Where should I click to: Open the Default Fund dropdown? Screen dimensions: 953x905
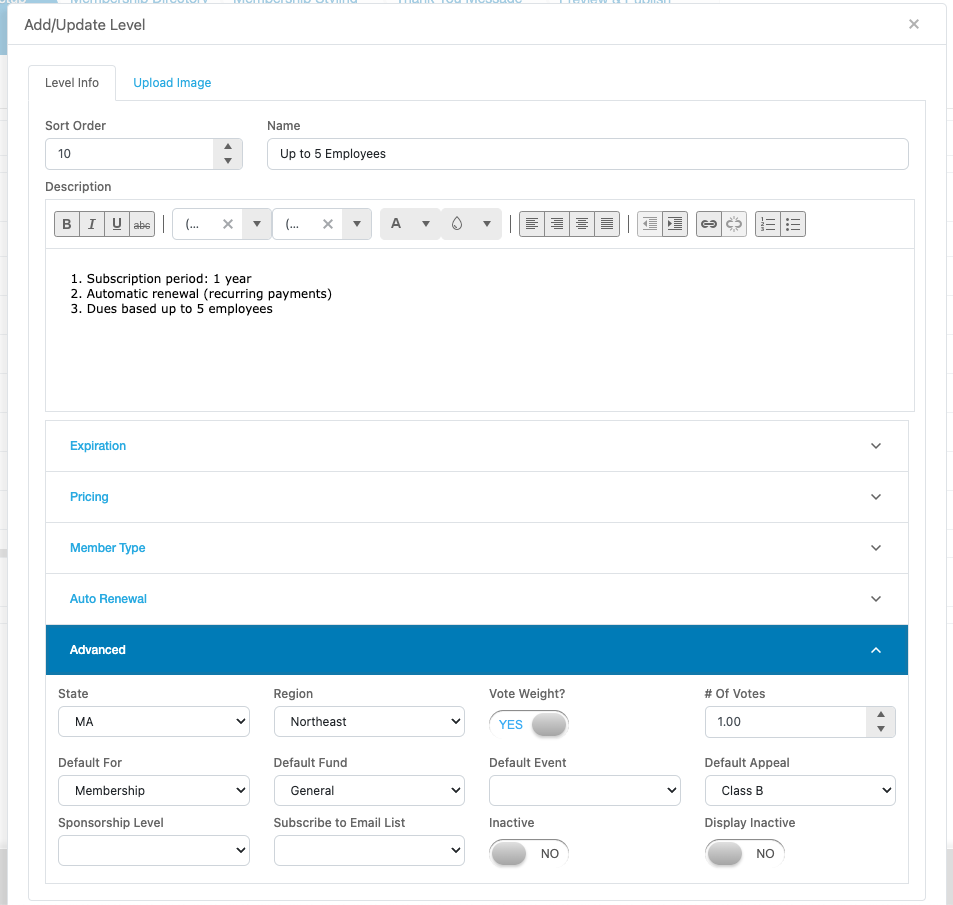click(x=369, y=790)
